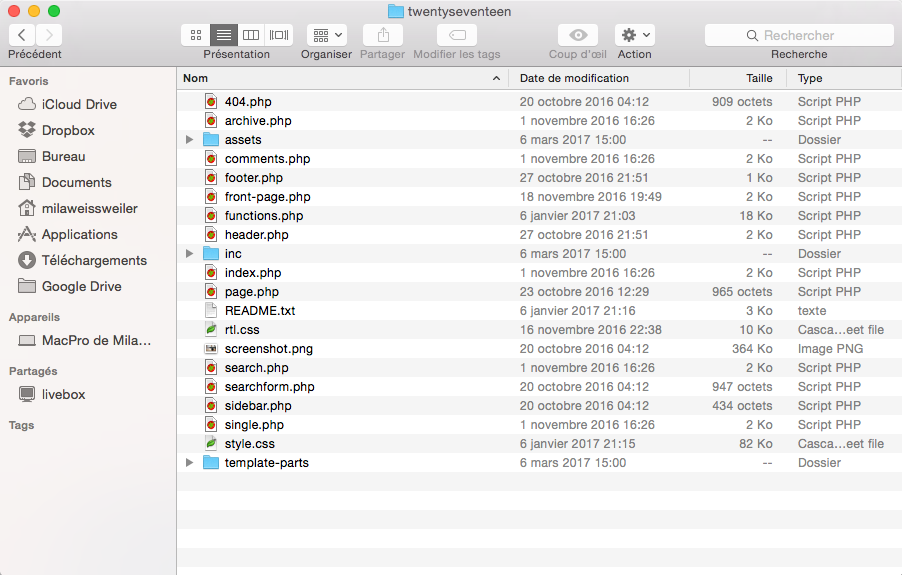Switch to icon view presentation
The image size is (902, 575).
(196, 35)
